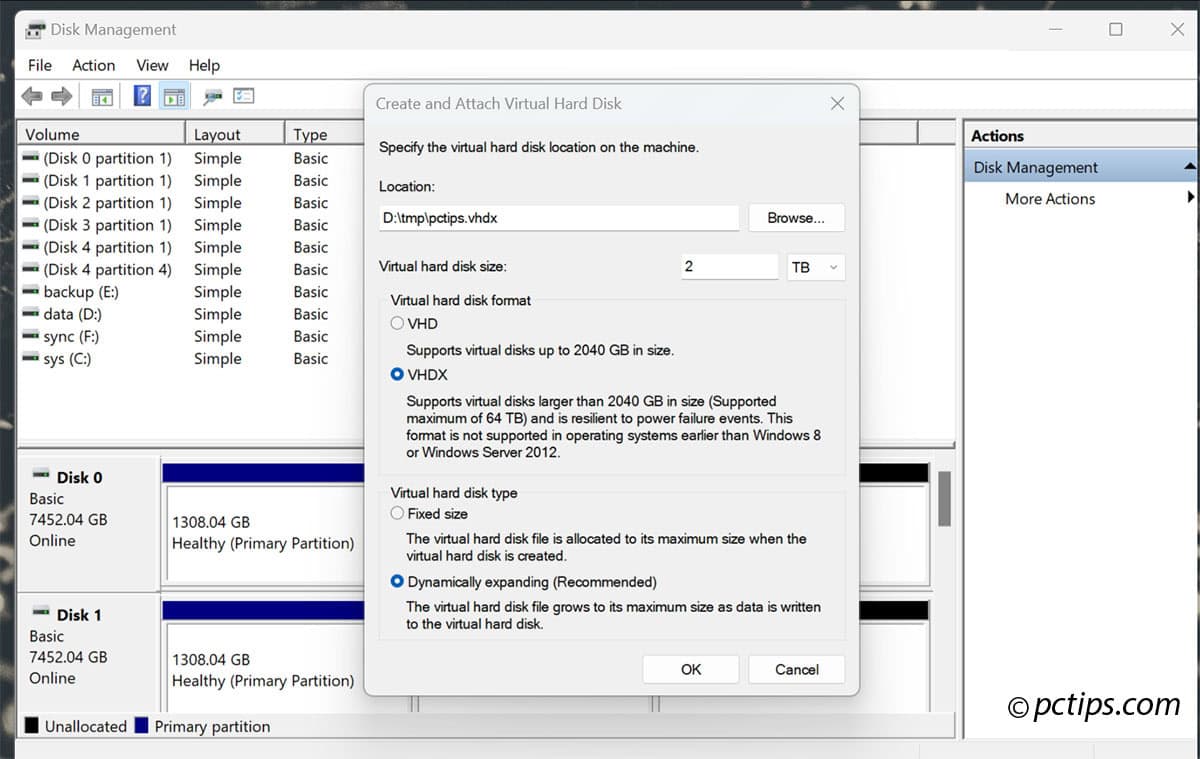Select the Fixed size disk type option

coord(398,513)
